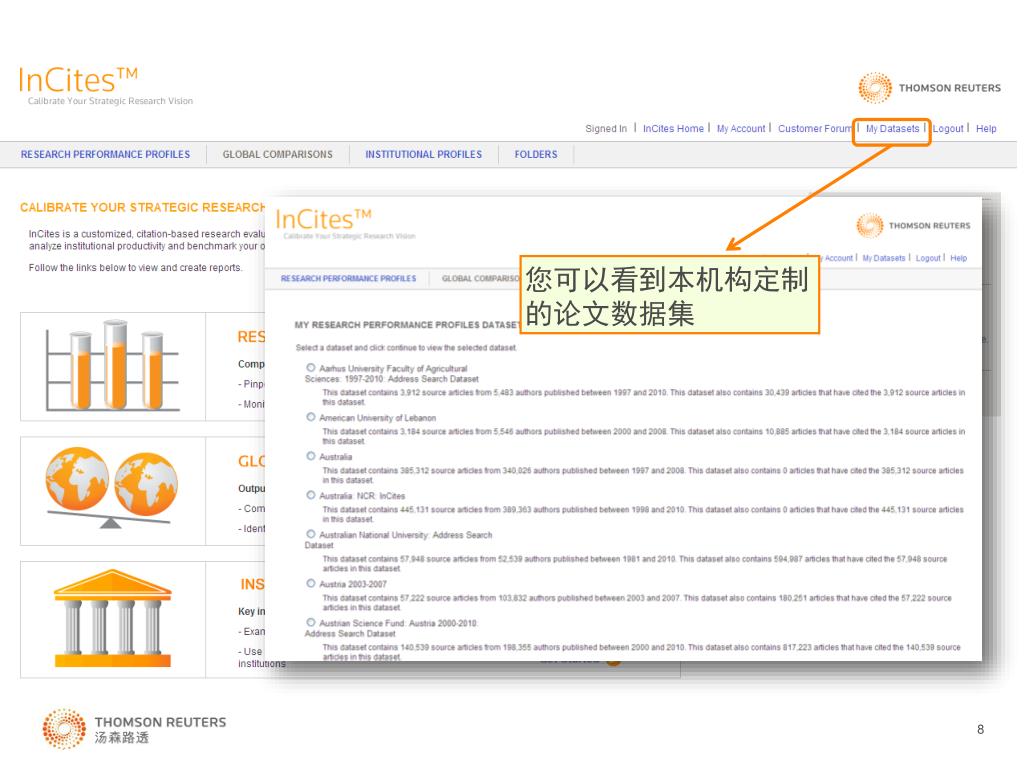Click the columned building Institutional Profiles icon
Screen dimensions: 1024x768
pos(112,618)
